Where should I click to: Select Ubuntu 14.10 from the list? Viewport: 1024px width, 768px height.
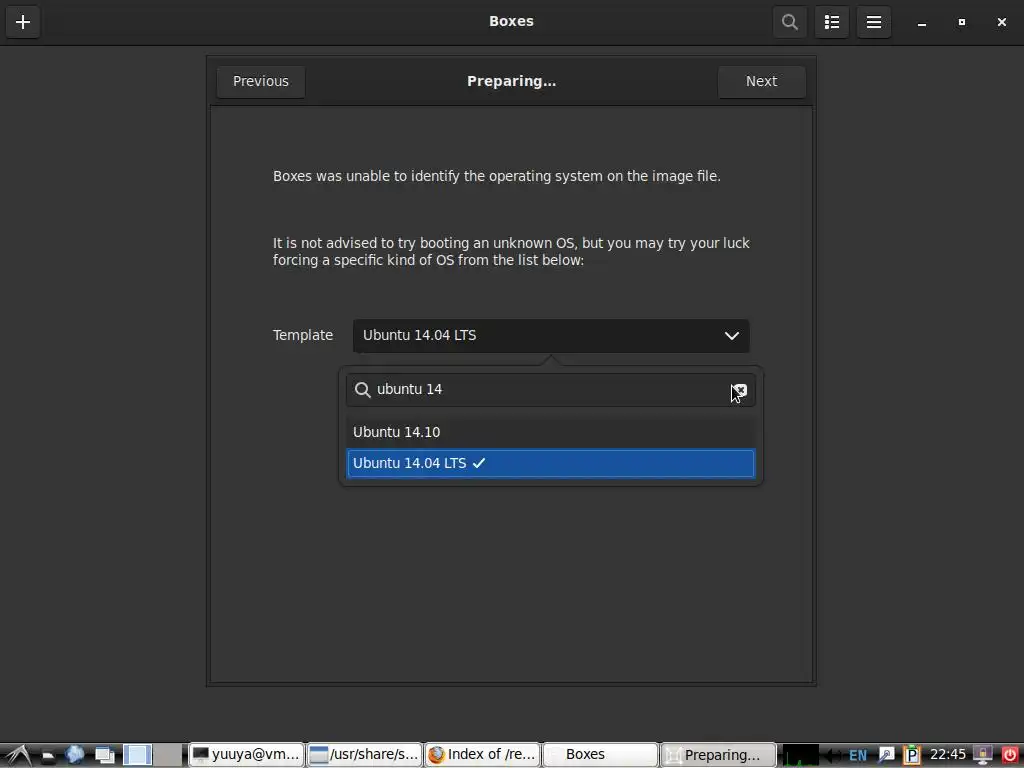coord(551,432)
